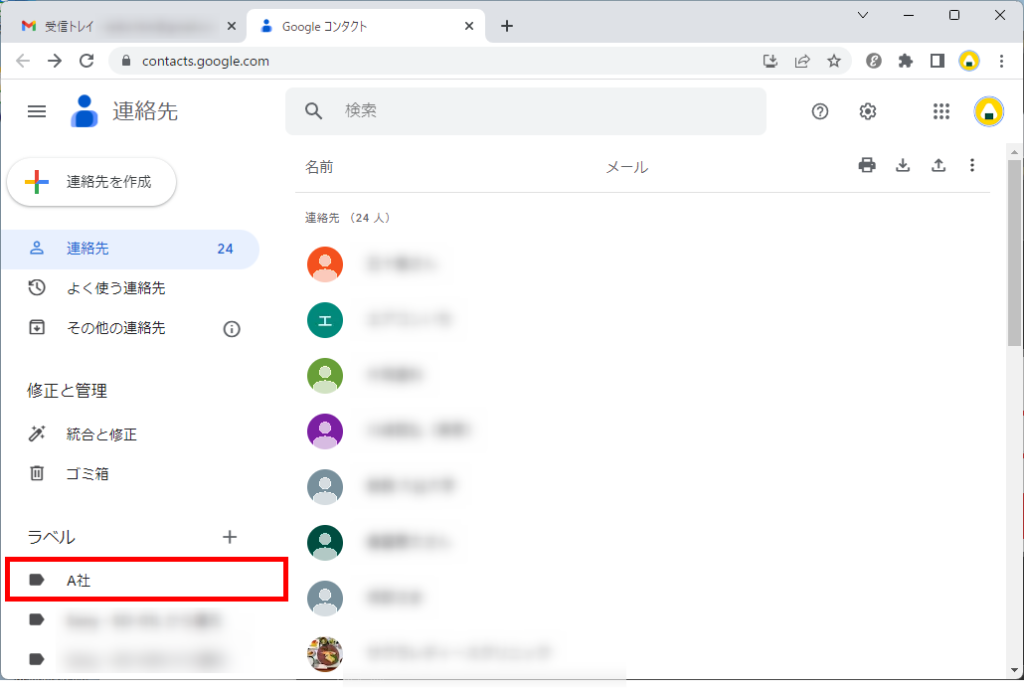1024x692 pixels.
Task: Open the Google apps grid
Action: [x=941, y=111]
